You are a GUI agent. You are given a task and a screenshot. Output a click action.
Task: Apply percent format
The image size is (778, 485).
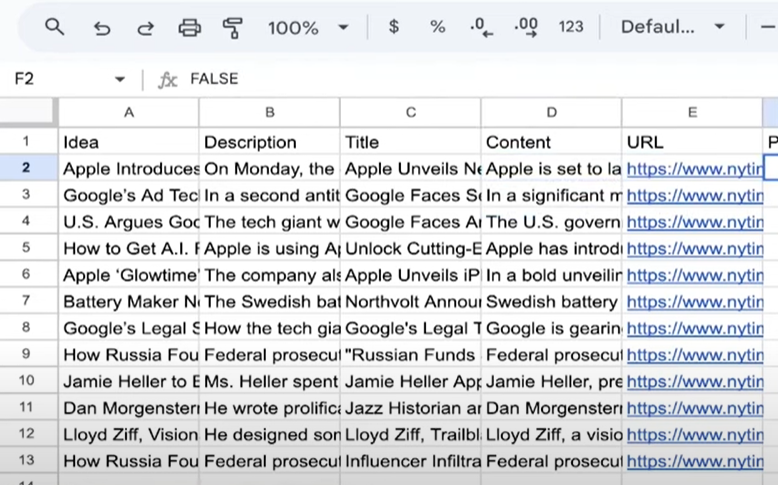pyautogui.click(x=437, y=27)
